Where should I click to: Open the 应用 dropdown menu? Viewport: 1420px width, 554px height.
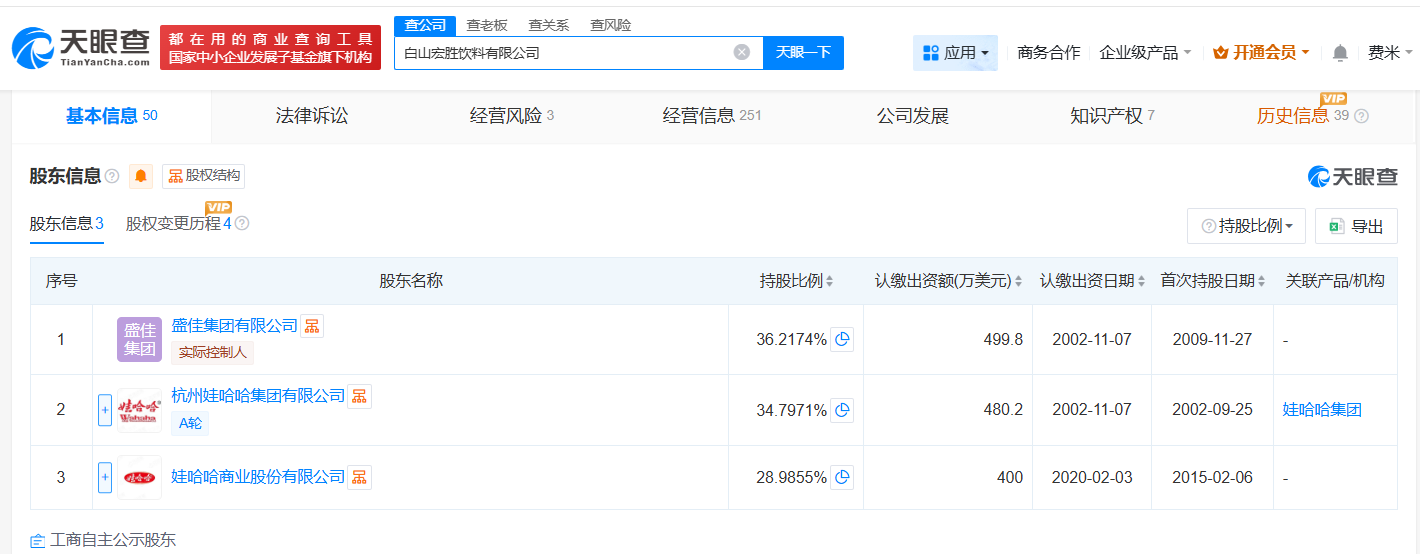[955, 53]
